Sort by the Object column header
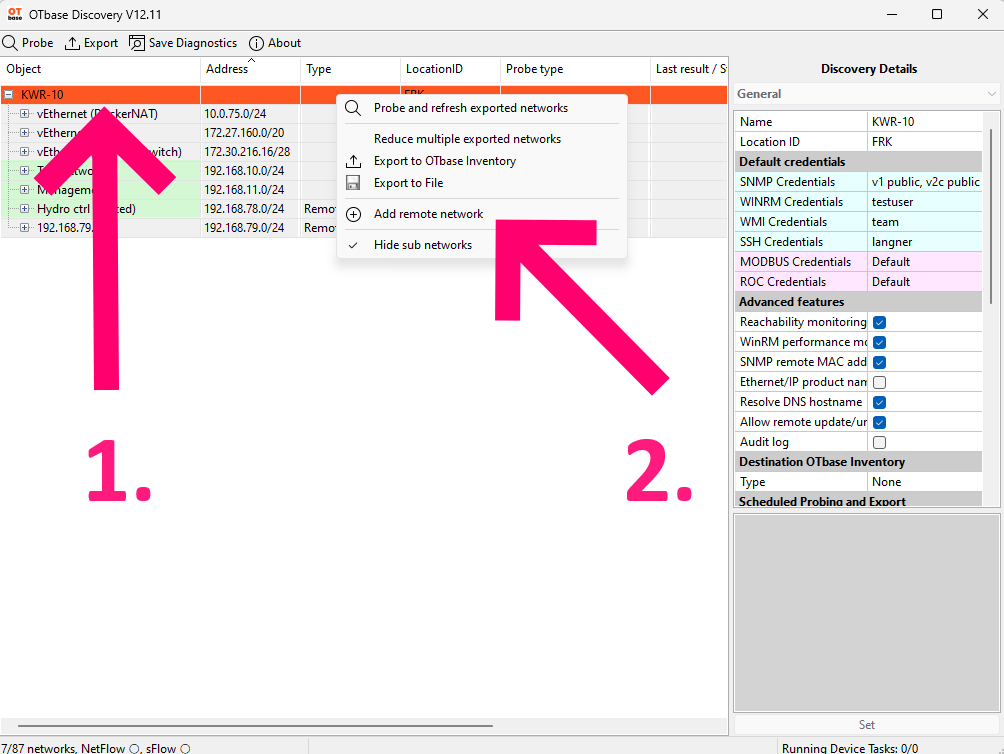The width and height of the screenshot is (1004, 754). (101, 69)
